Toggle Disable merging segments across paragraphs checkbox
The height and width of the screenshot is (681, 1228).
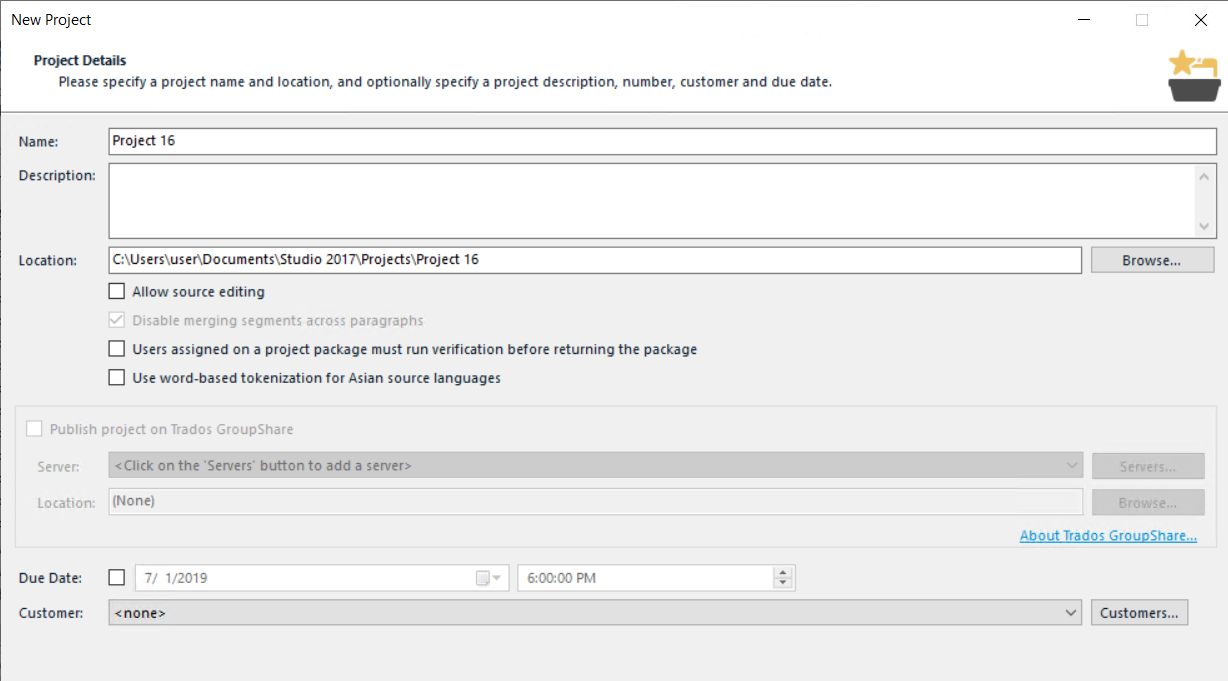click(x=117, y=321)
